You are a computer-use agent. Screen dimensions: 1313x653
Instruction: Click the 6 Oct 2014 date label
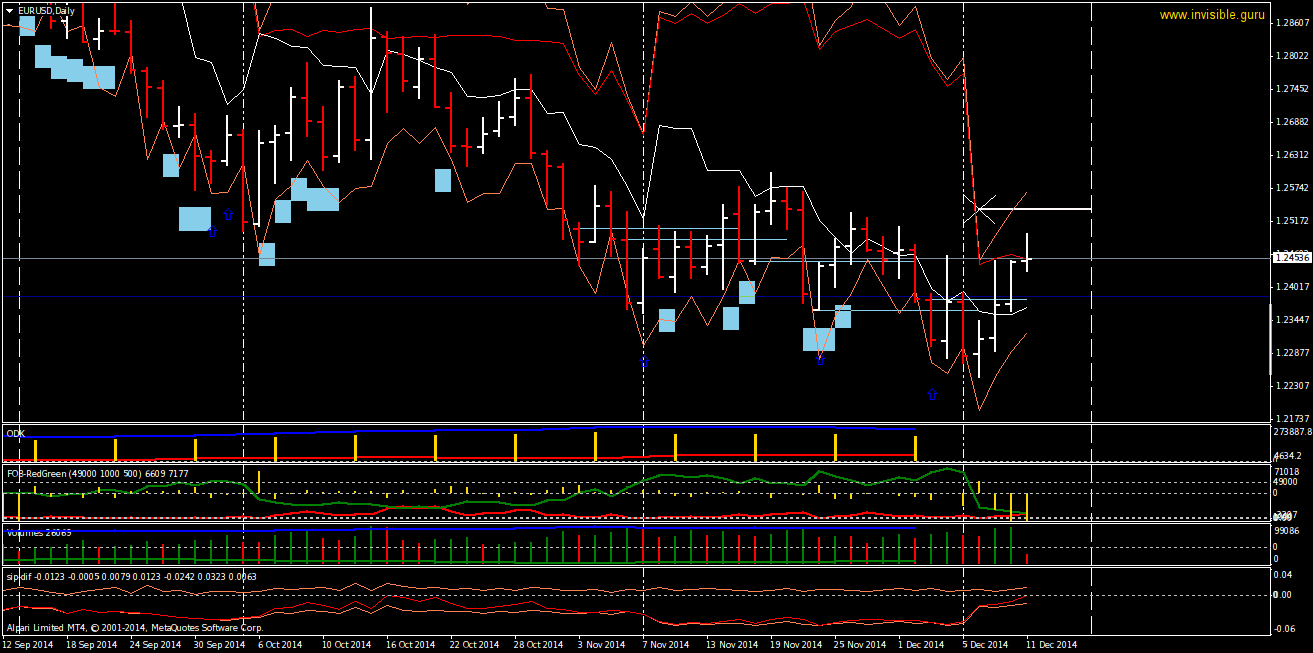click(x=280, y=645)
